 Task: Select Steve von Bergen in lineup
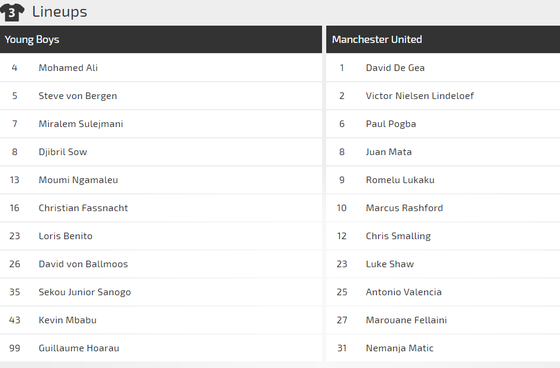coord(78,96)
